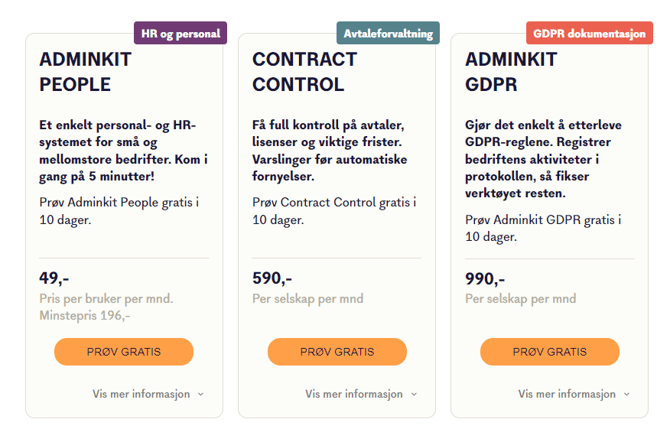670x429 pixels.
Task: Select the Avtaleforvaltning tag
Action: point(388,33)
